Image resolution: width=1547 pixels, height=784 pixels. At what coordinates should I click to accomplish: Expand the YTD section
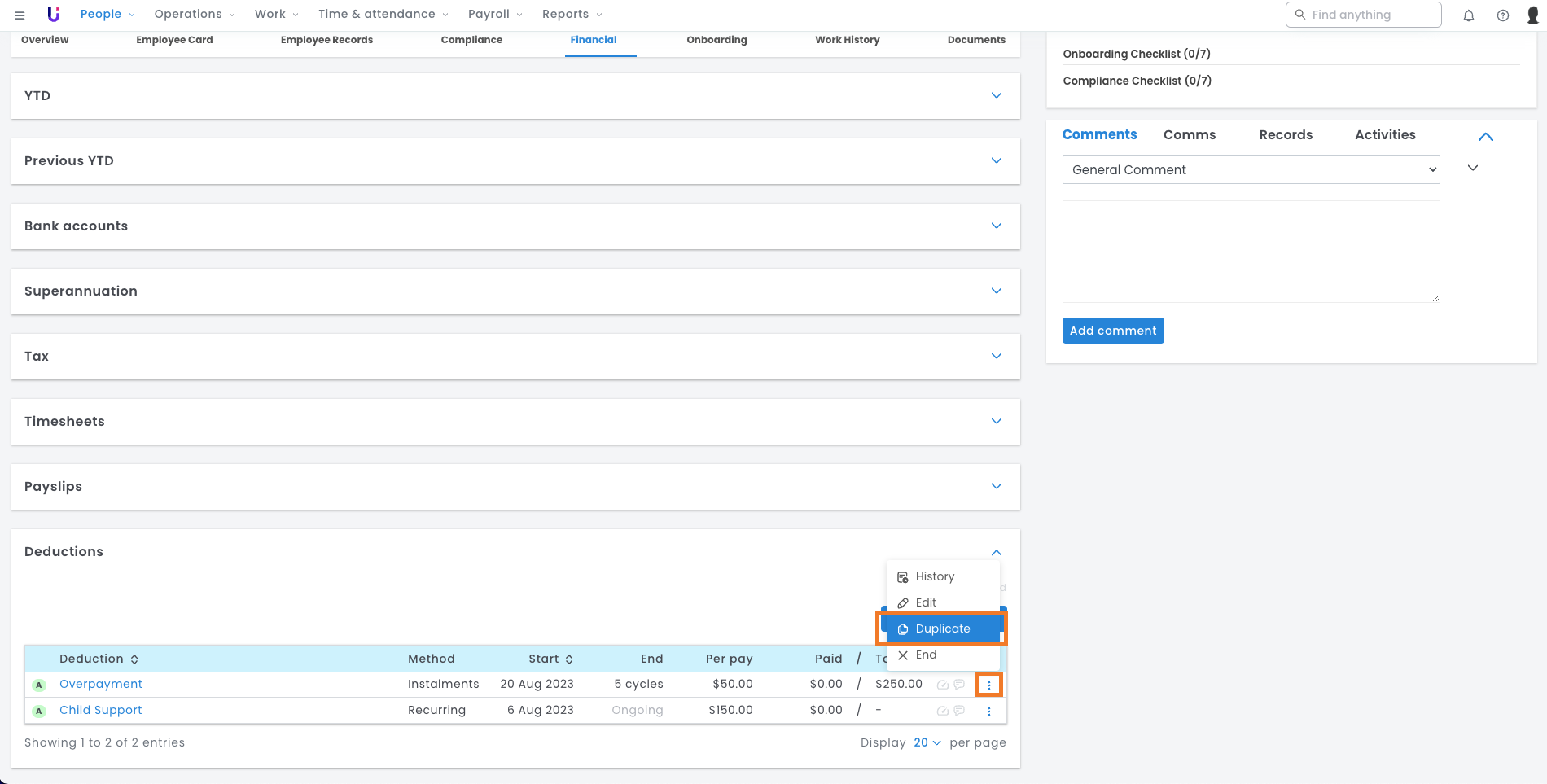click(996, 95)
